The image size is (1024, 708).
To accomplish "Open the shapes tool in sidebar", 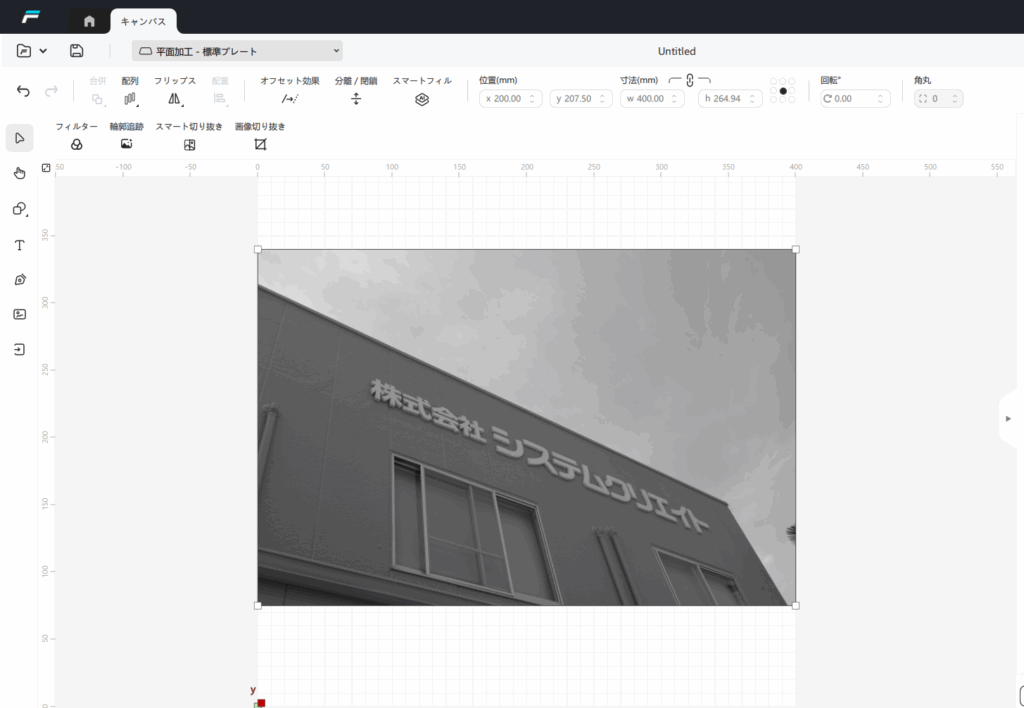I will [x=19, y=209].
